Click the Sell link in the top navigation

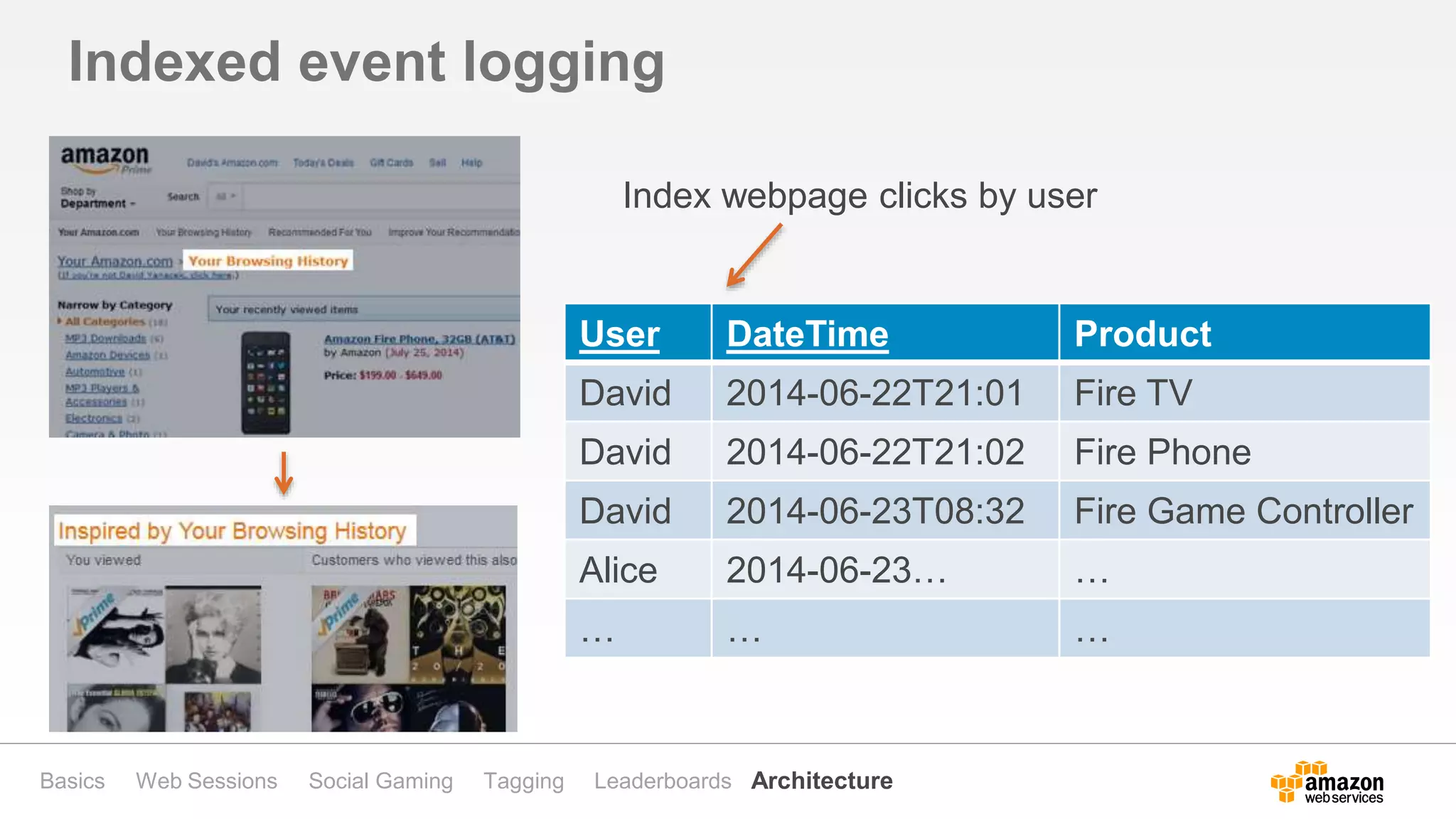[x=437, y=163]
